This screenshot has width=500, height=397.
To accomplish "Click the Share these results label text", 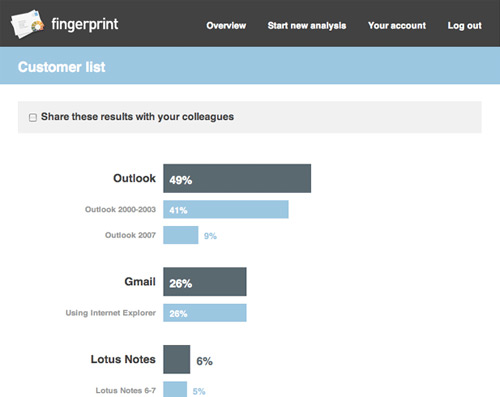I will tap(137, 117).
